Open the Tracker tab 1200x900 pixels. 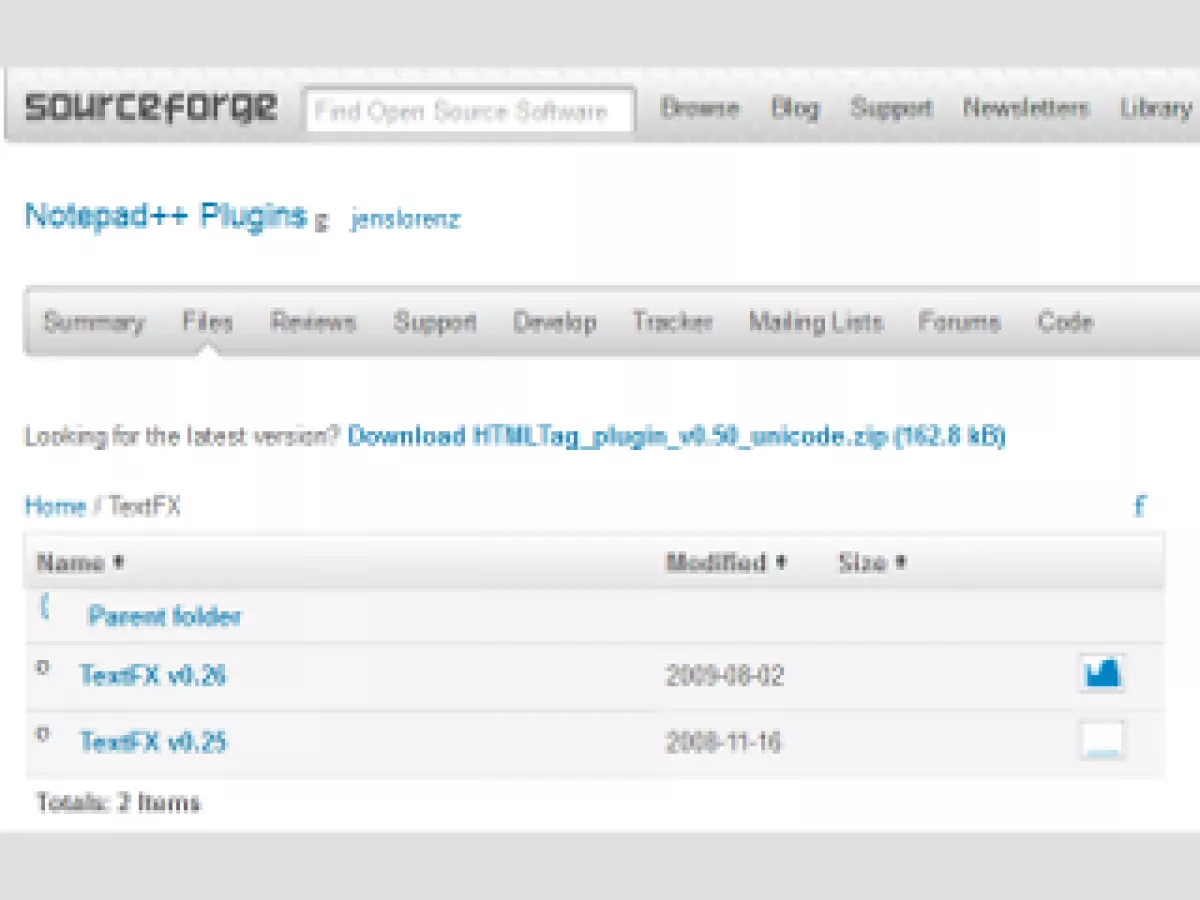click(x=673, y=322)
